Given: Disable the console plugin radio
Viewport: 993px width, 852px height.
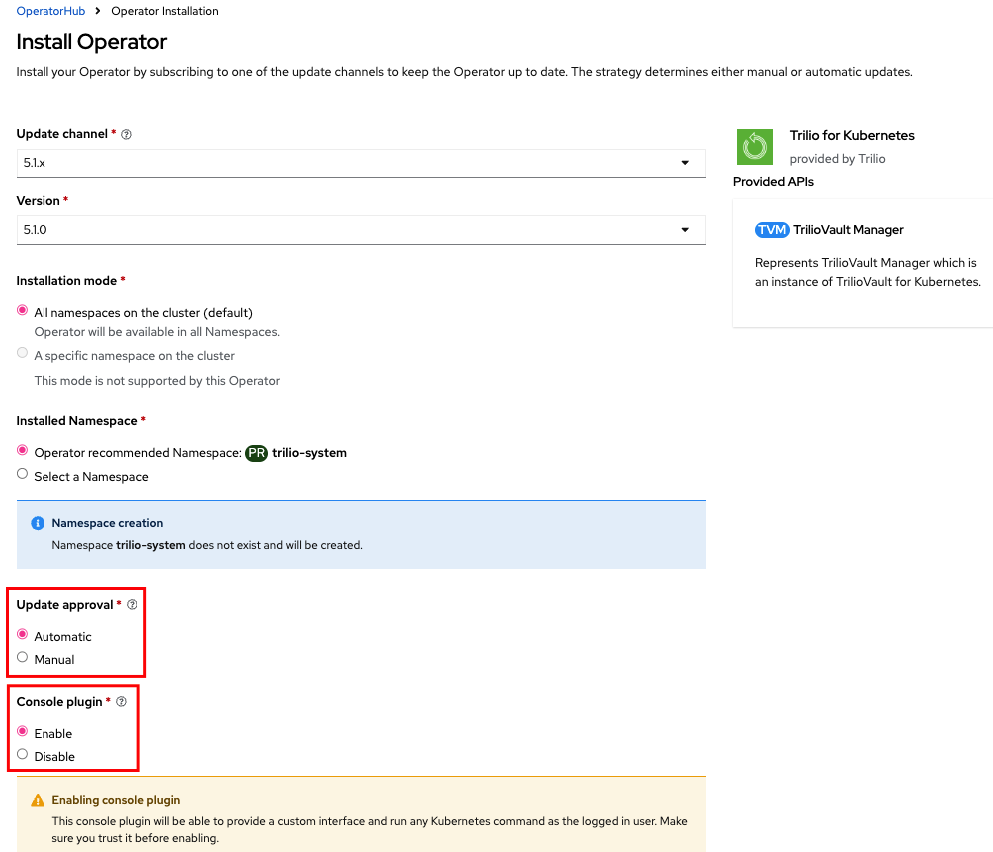Looking at the screenshot, I should (23, 754).
